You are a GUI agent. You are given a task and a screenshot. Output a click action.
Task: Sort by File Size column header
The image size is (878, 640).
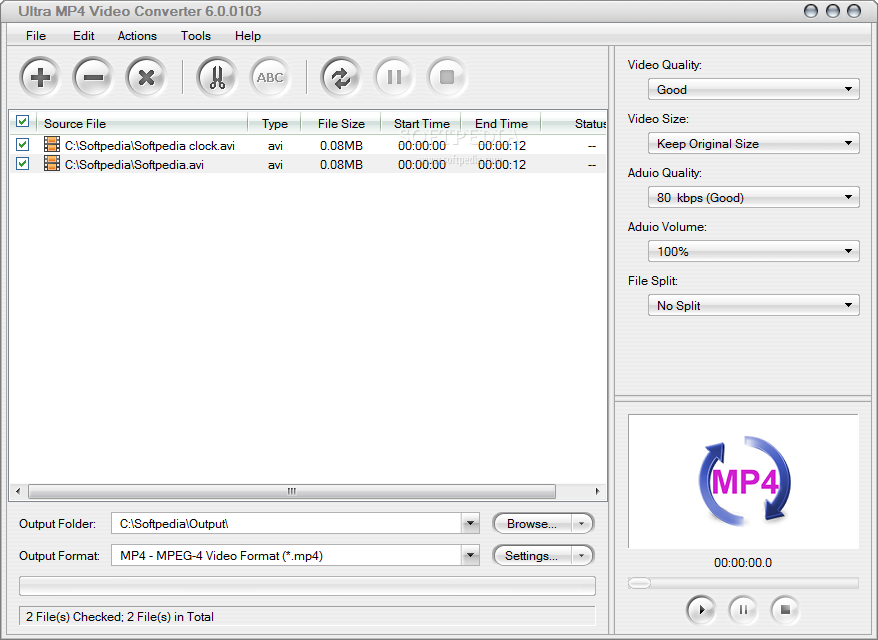341,123
